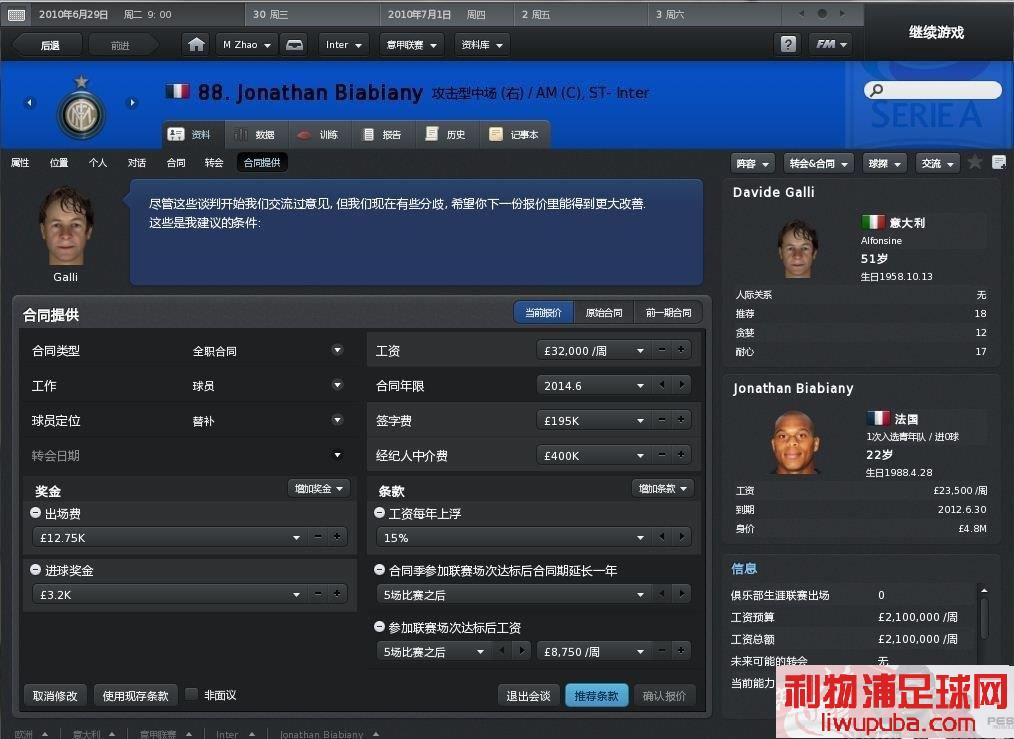Open the 历史 tab
This screenshot has height=739, width=1014.
click(448, 134)
